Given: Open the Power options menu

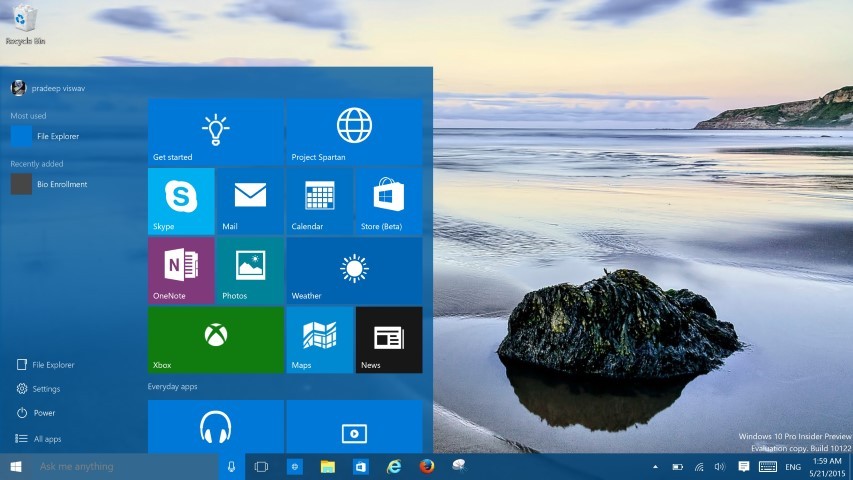Looking at the screenshot, I should coord(36,413).
